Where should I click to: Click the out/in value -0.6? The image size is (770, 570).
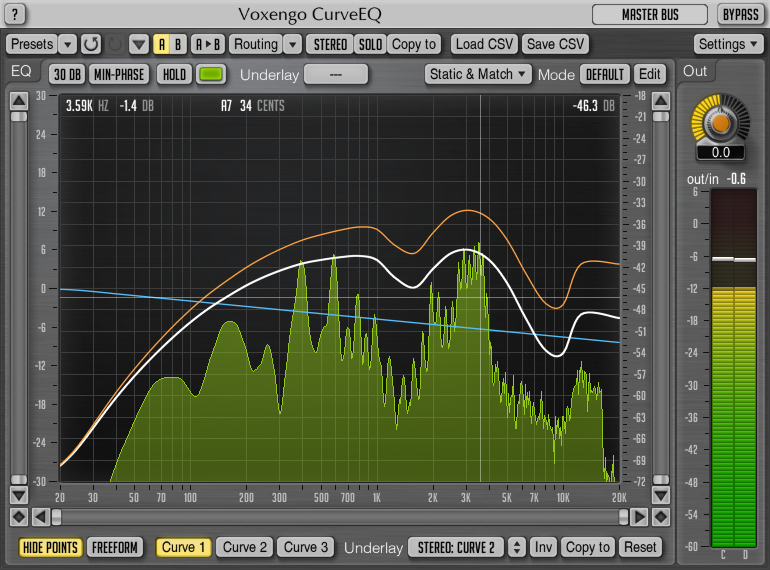coord(736,179)
